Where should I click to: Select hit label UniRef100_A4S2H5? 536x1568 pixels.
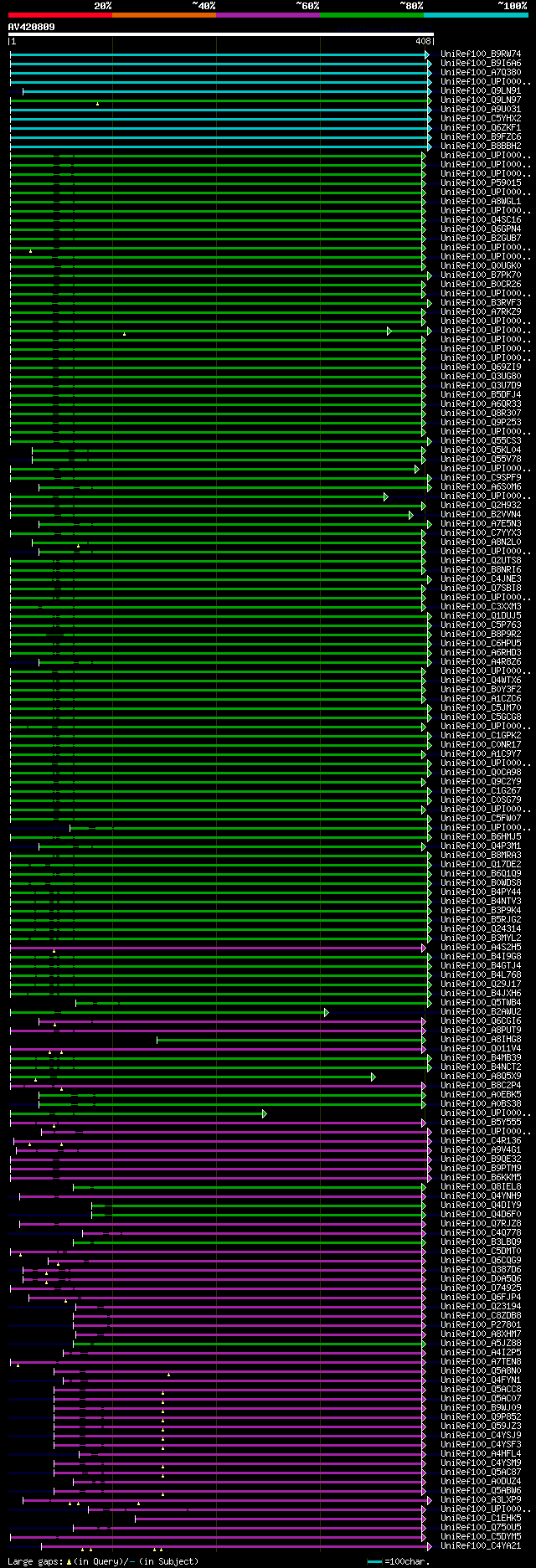(x=481, y=948)
